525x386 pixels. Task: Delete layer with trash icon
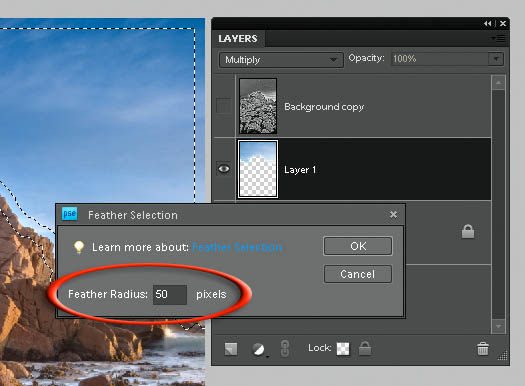tap(482, 349)
